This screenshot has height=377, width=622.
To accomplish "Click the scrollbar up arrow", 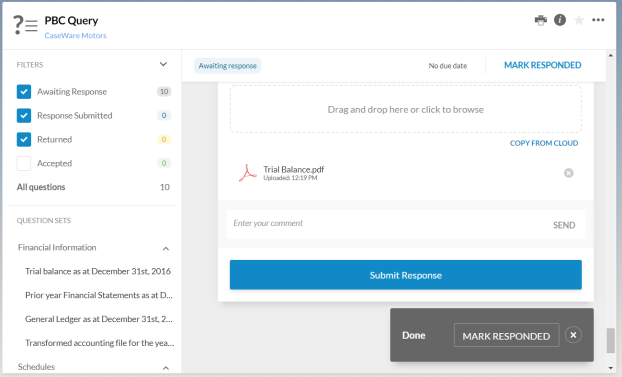I will click(610, 56).
